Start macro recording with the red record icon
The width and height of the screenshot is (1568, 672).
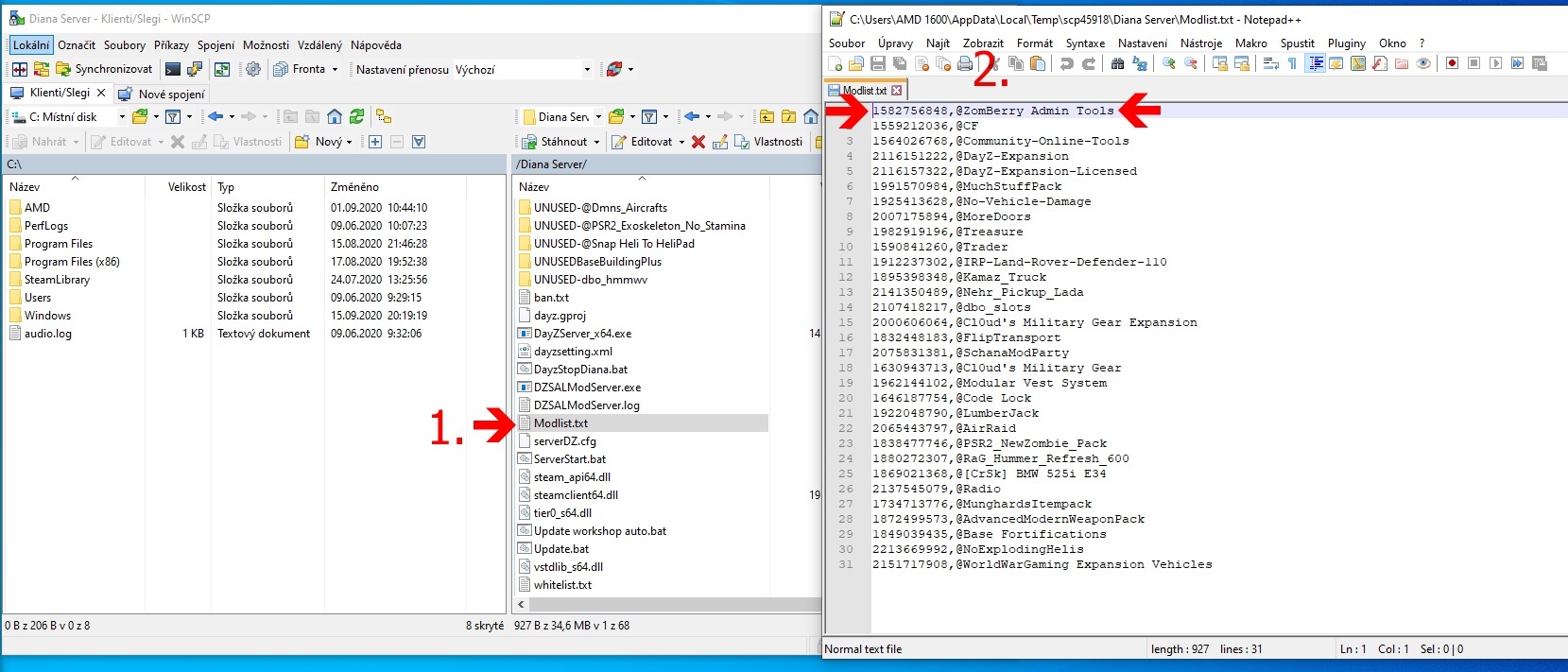pos(1452,63)
